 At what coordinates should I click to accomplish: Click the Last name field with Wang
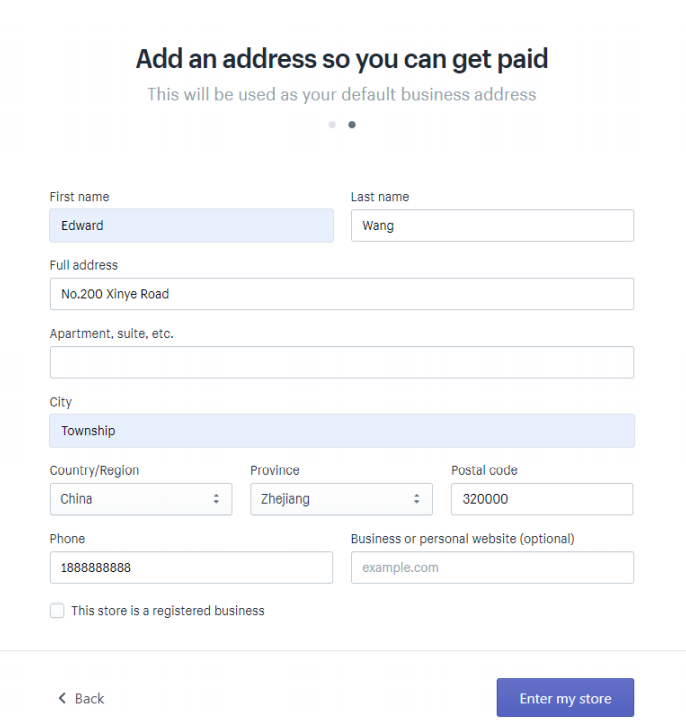click(x=492, y=225)
